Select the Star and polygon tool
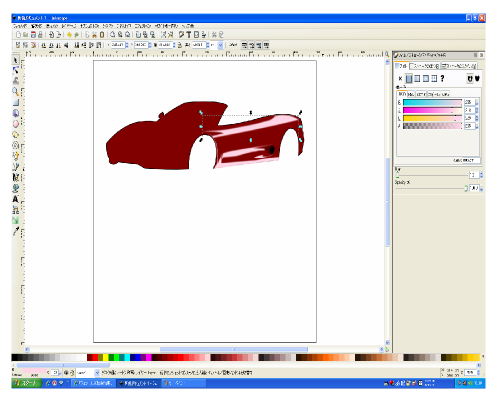The image size is (500, 400). click(15, 134)
